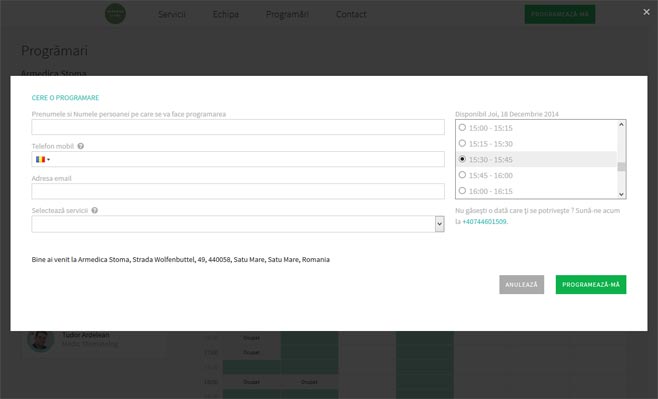Focus the Adresa email input field
Screen dimensions: 658x399
238,191
